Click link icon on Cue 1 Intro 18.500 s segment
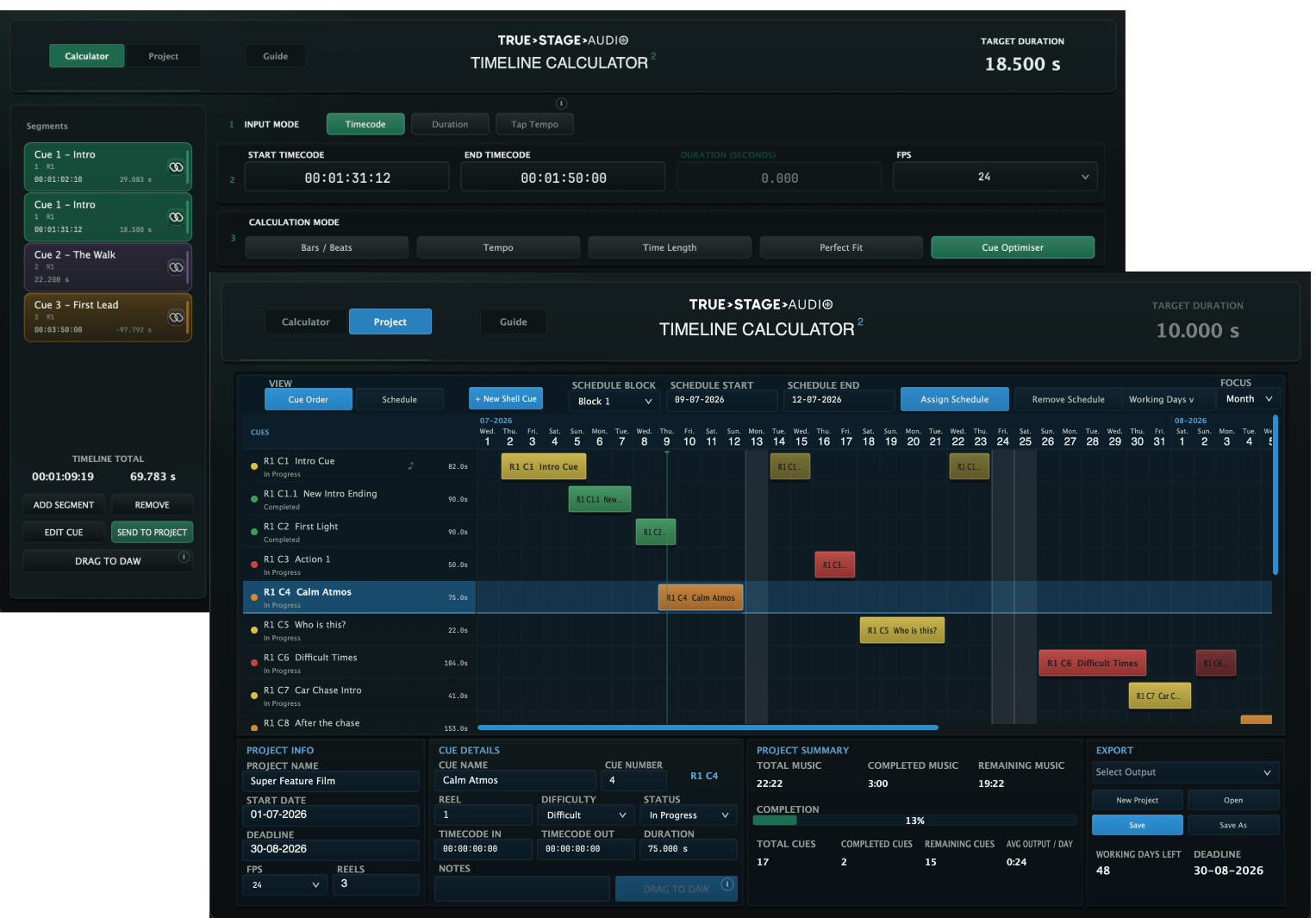 tap(176, 217)
